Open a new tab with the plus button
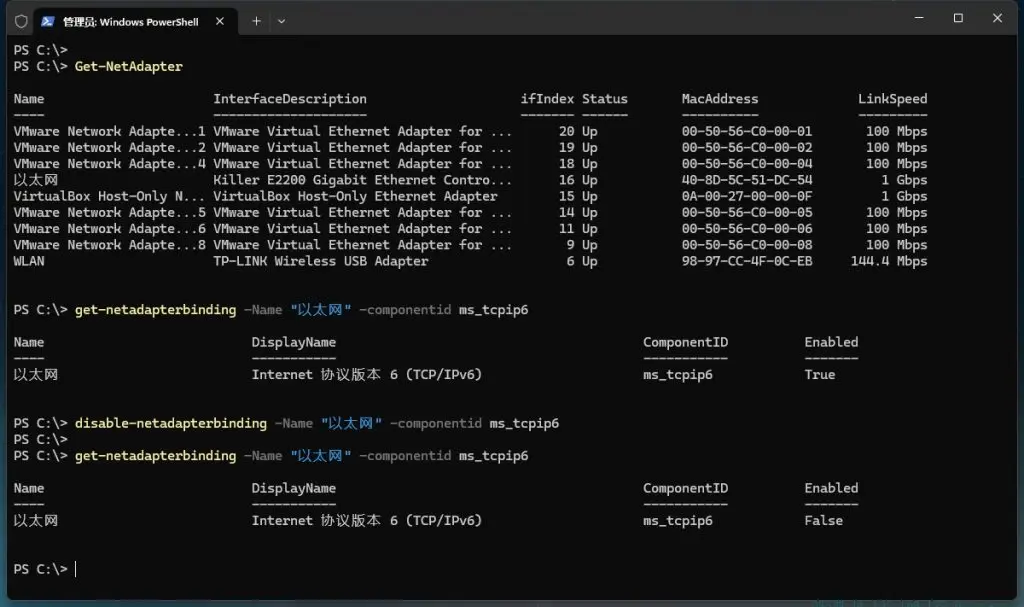This screenshot has height=607, width=1024. coord(256,21)
